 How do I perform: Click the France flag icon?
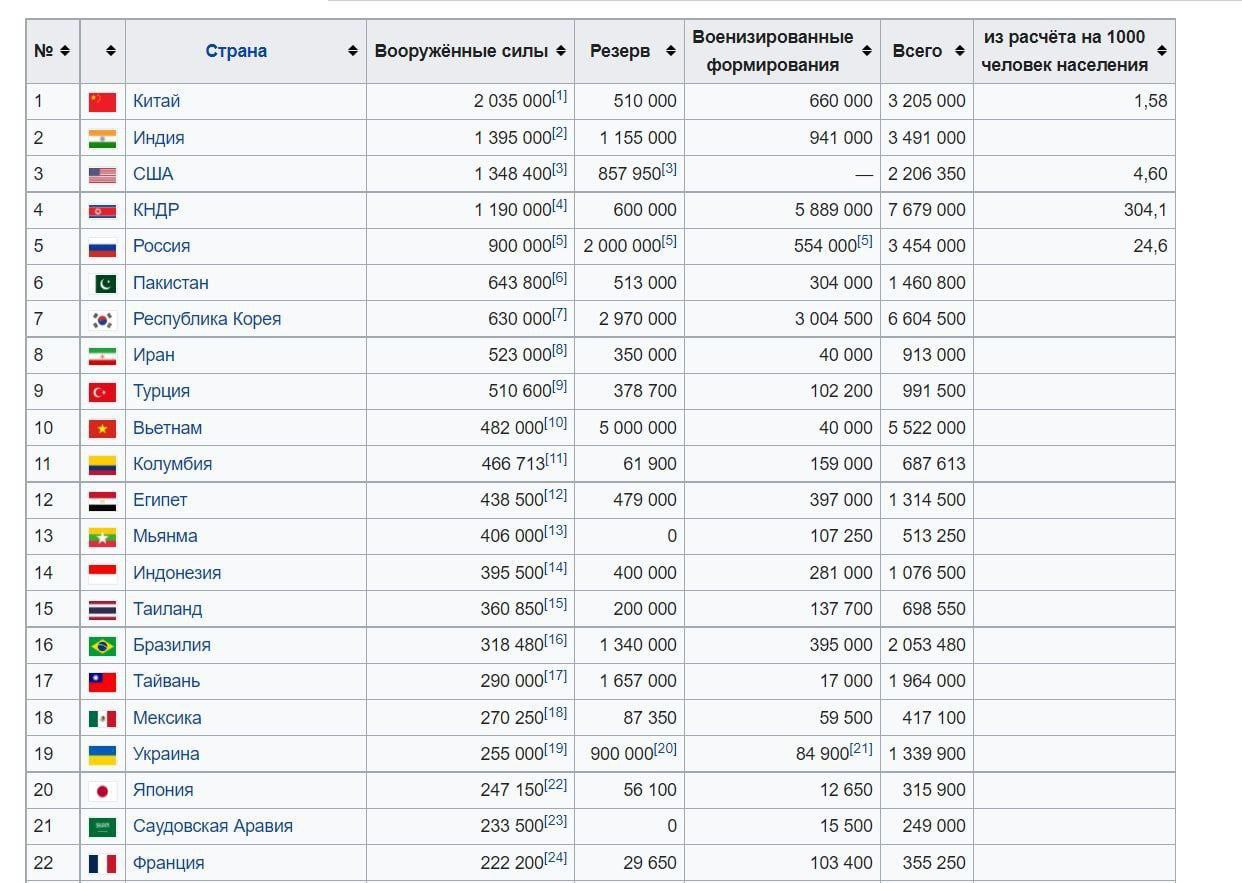pos(102,863)
